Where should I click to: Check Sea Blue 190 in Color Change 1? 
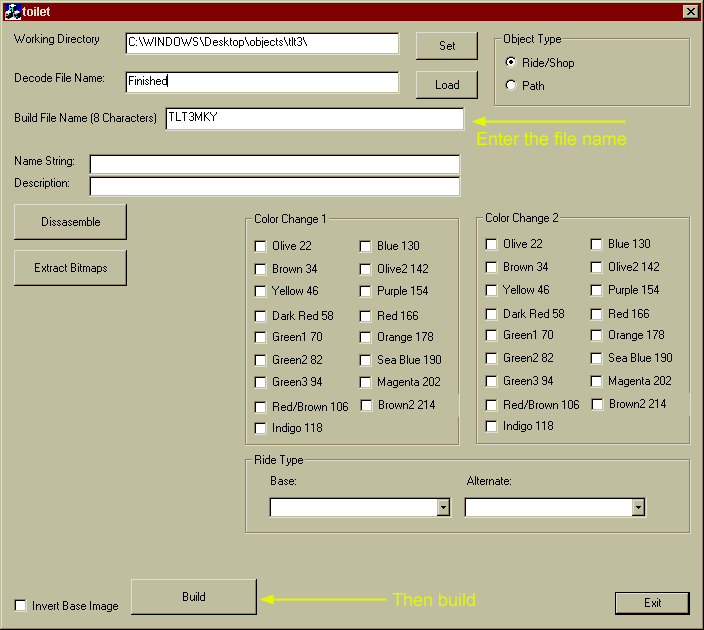click(x=365, y=360)
